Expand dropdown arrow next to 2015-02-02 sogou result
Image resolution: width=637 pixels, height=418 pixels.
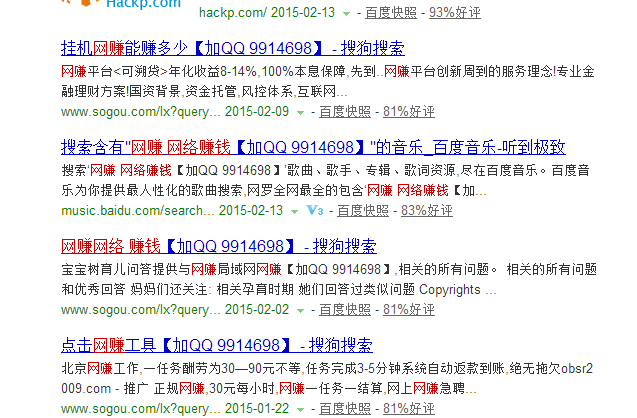(300, 311)
